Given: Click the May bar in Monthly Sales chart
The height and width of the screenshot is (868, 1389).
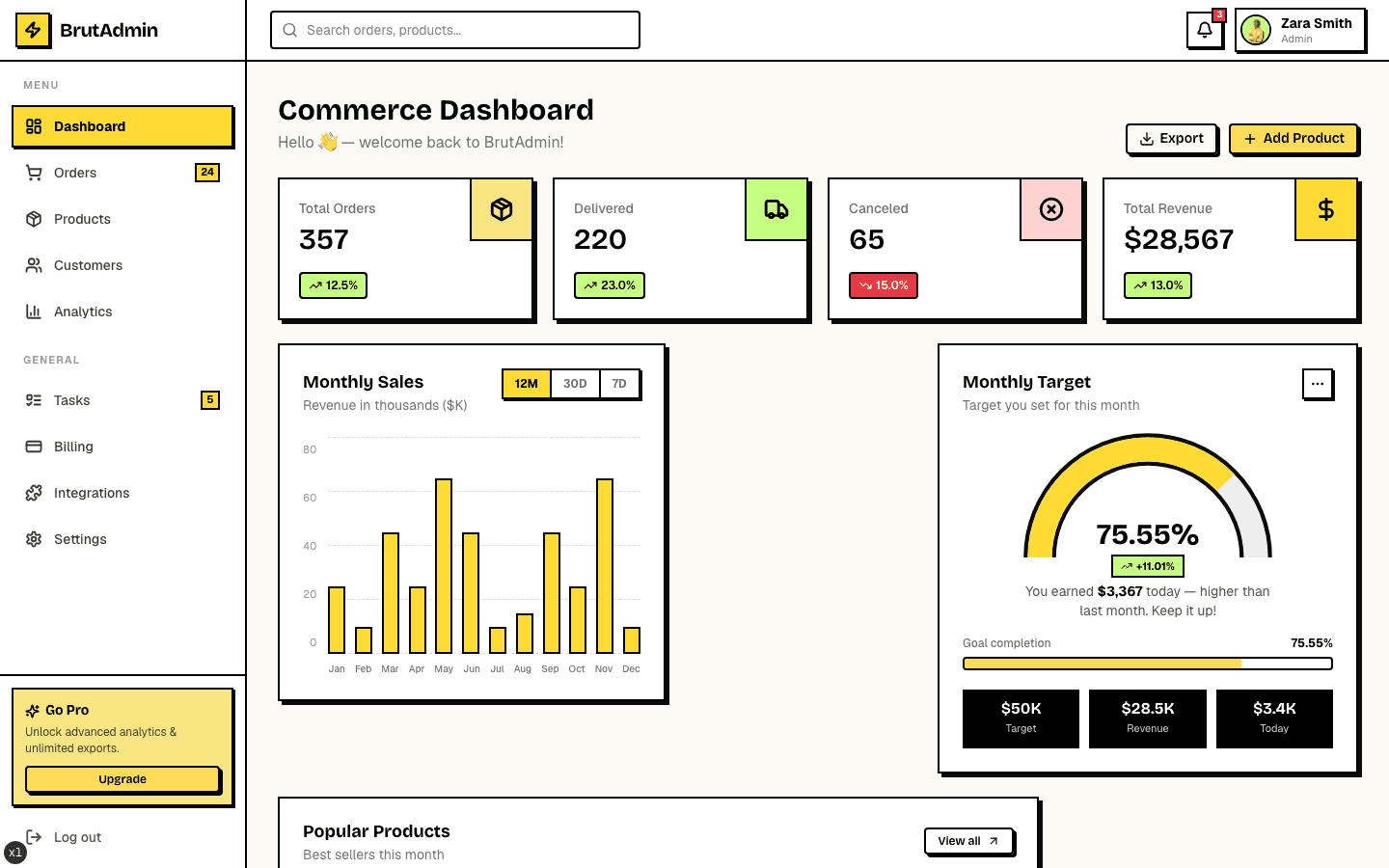Looking at the screenshot, I should [444, 566].
